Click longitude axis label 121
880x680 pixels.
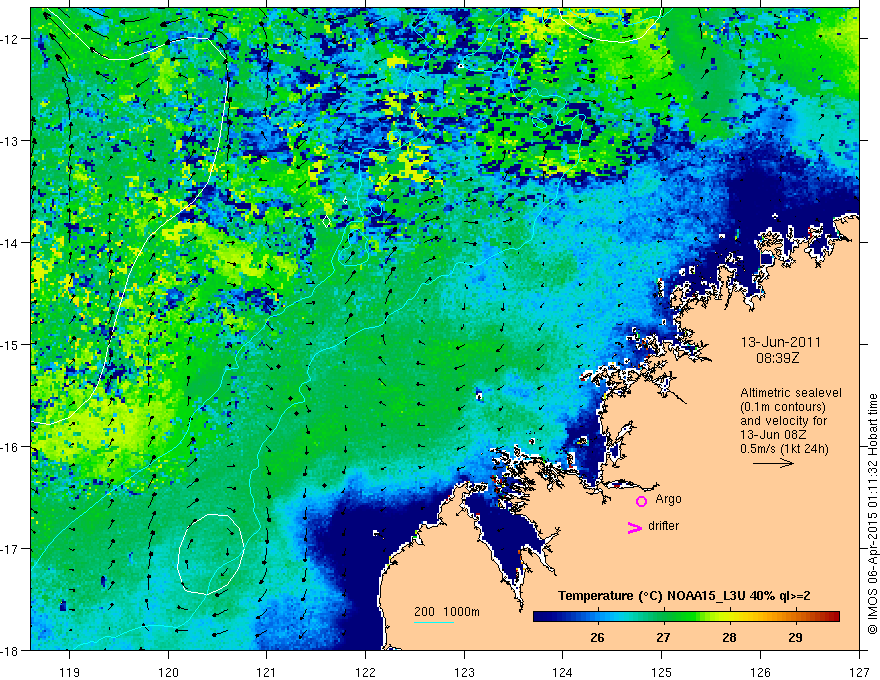coord(266,672)
